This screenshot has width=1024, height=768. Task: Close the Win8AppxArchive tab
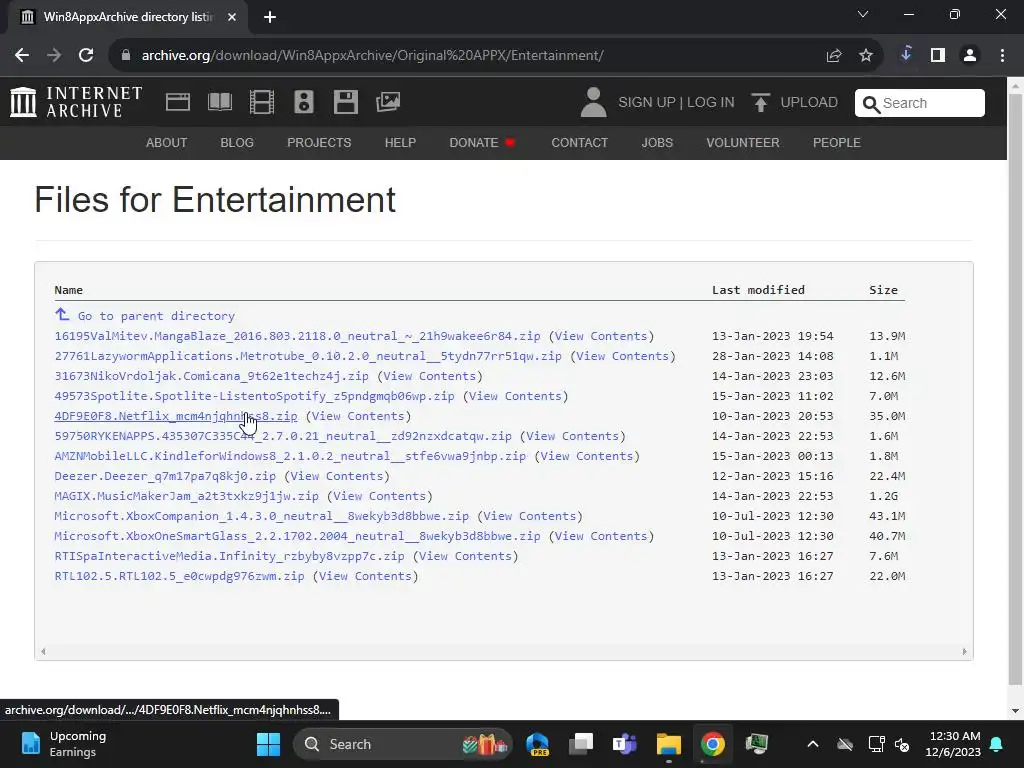pyautogui.click(x=232, y=17)
